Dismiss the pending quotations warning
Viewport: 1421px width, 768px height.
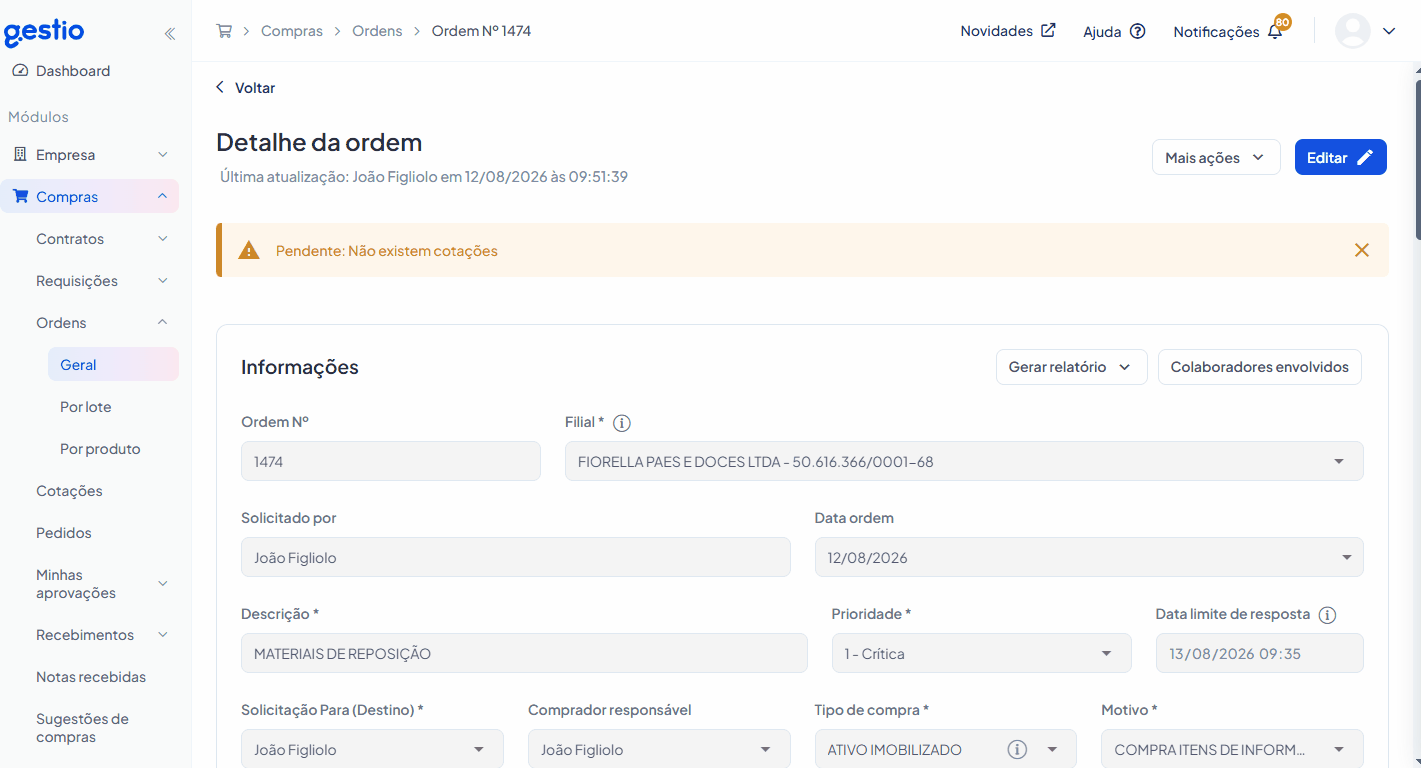(x=1361, y=250)
